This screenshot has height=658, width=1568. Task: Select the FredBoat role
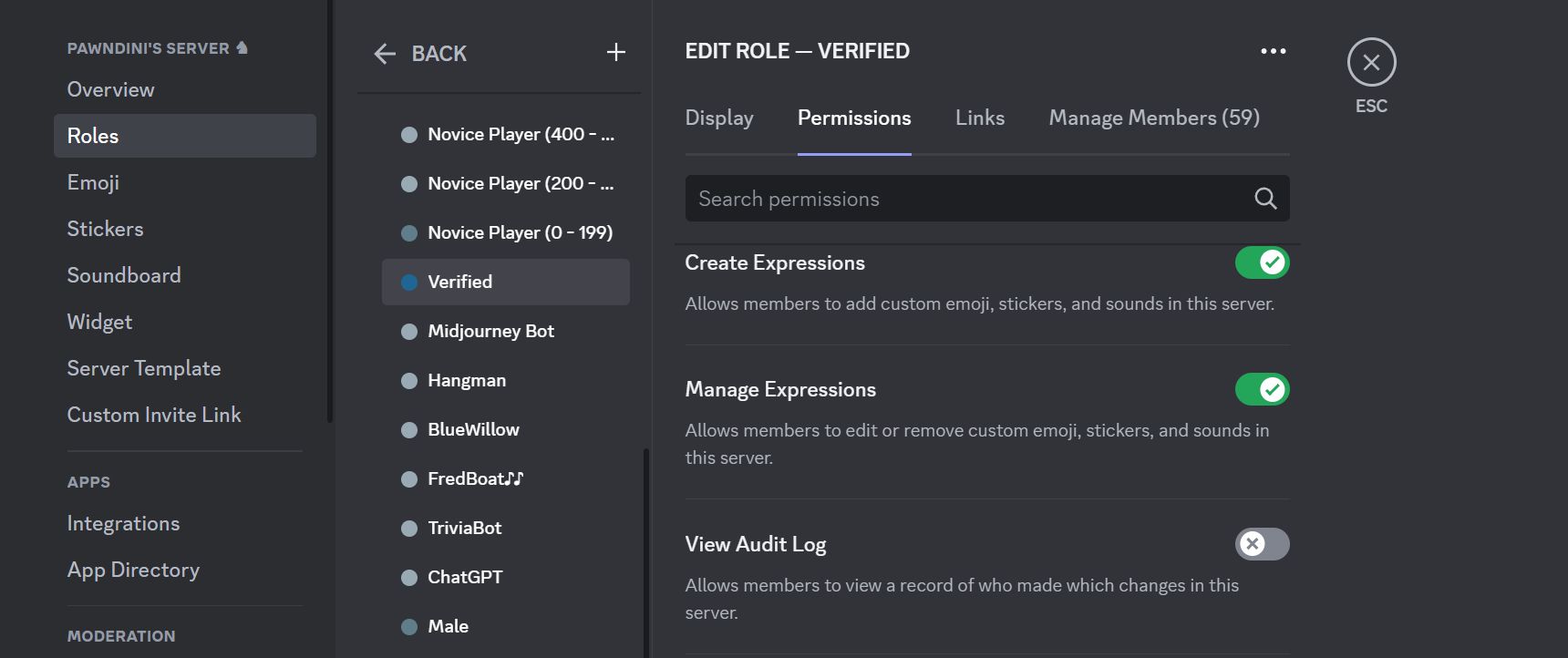tap(475, 478)
